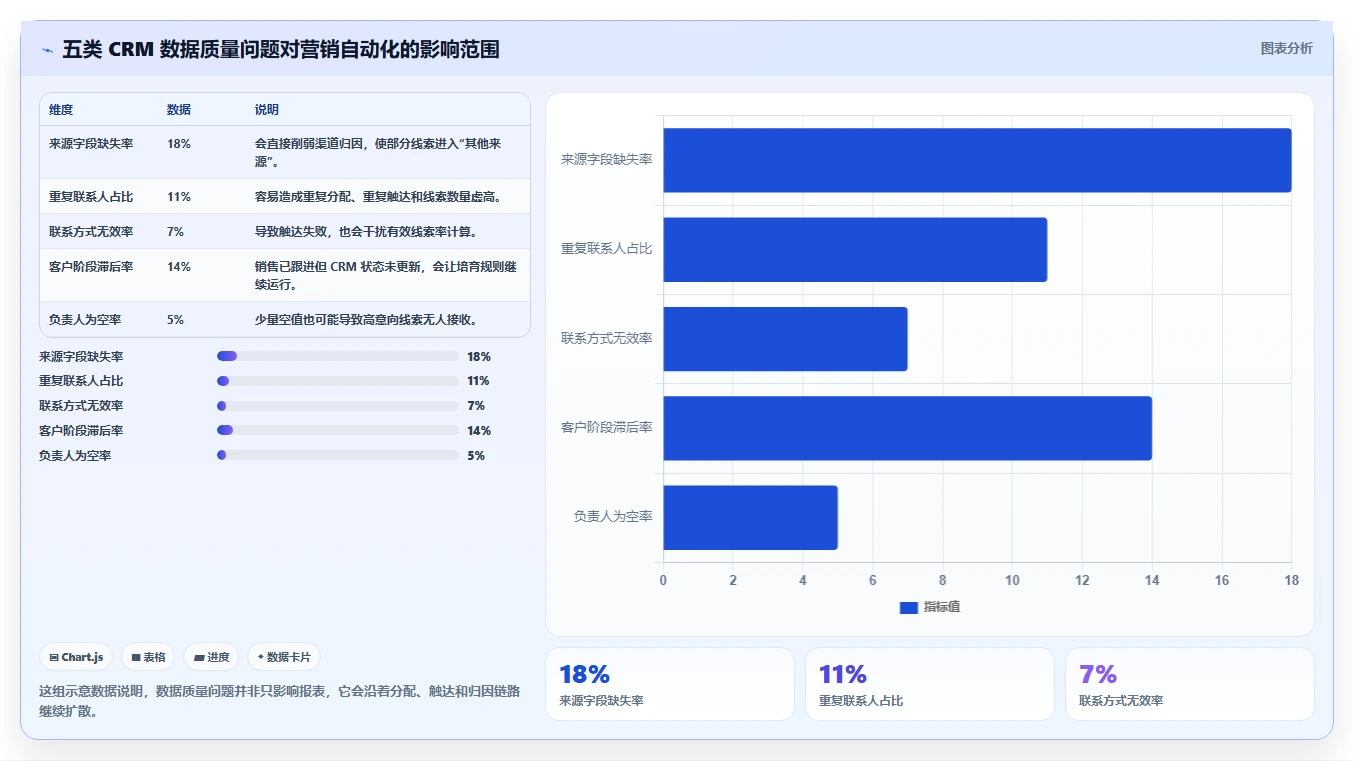
Task: Click the description 销售已跟进但 CRM 状态未更新
Action: pos(386,275)
